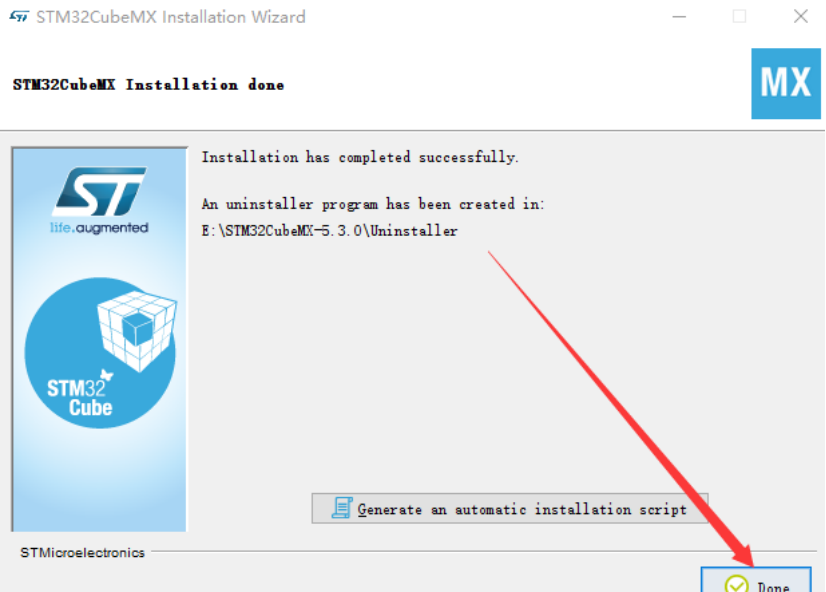Click the STM32CubeMX Installation Wizard title
Viewport: 826px width, 592px height.
tap(171, 17)
